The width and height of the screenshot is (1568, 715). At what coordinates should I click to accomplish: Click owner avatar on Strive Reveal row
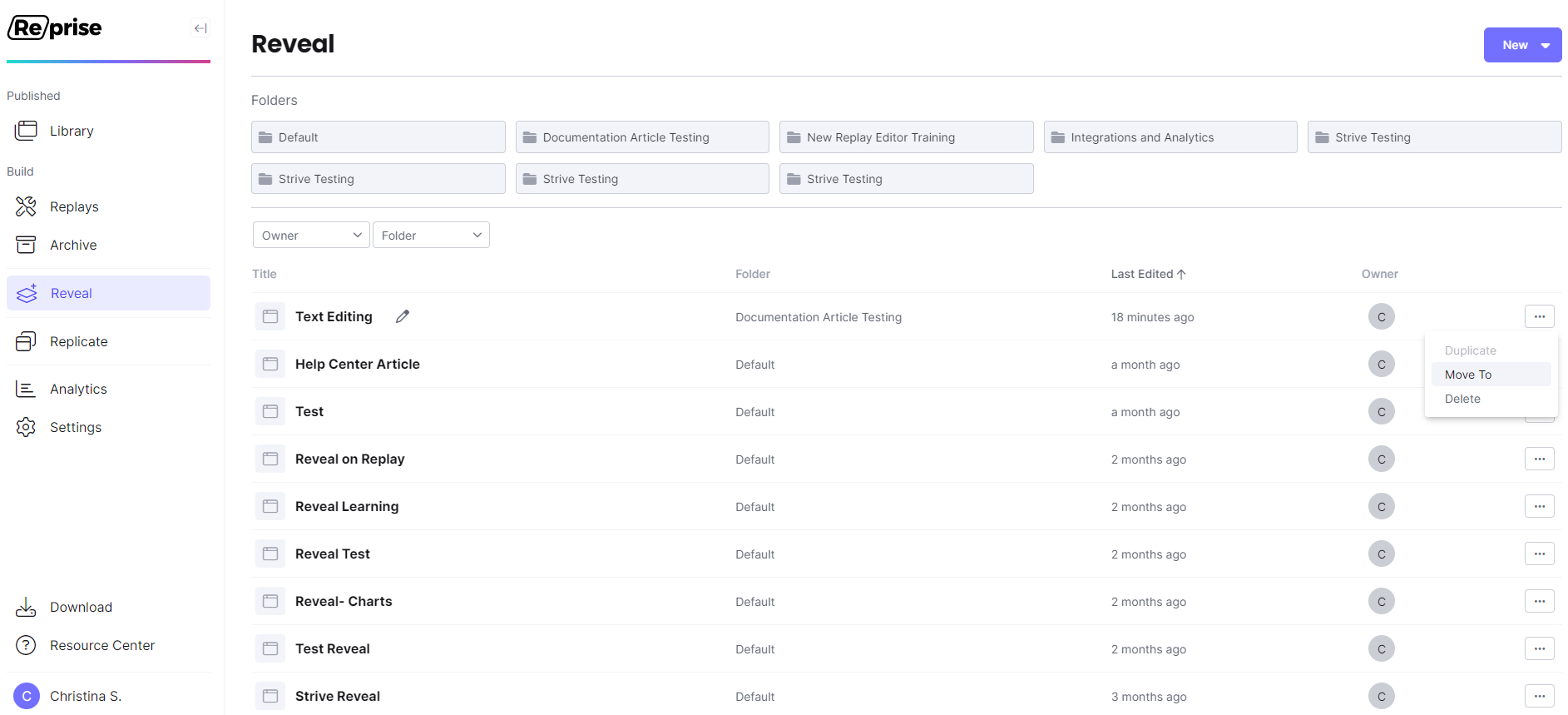click(x=1382, y=696)
